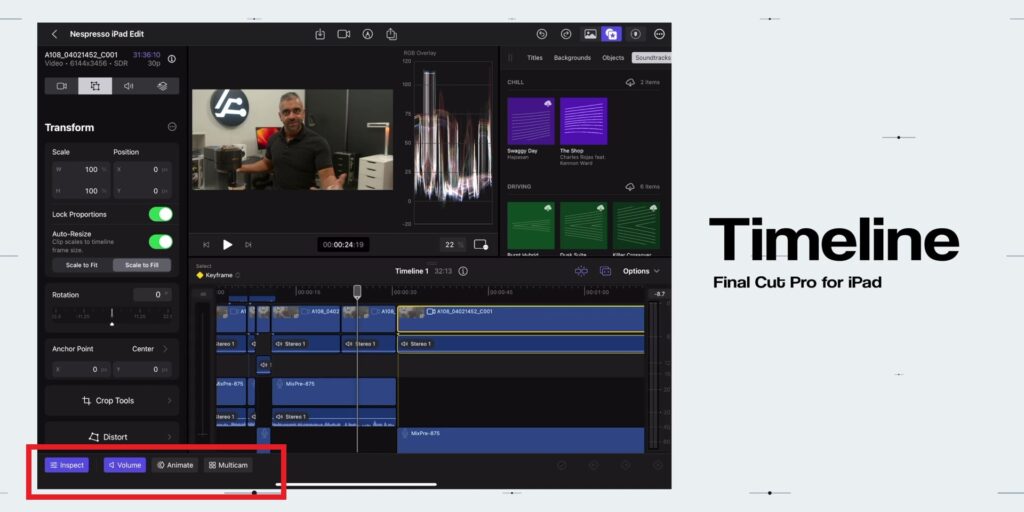
Task: Open the Titles browser tab
Action: [535, 57]
